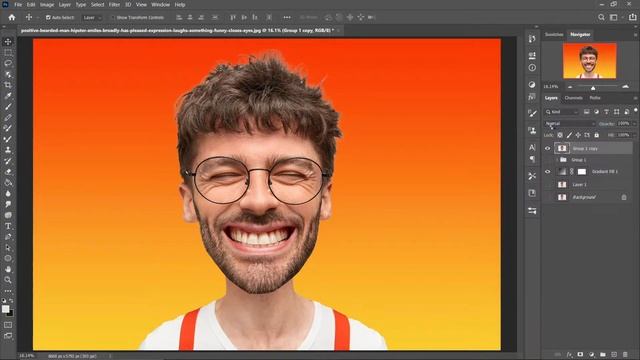Viewport: 640px width, 360px height.
Task: Open the Window menu
Action: pos(160,4)
